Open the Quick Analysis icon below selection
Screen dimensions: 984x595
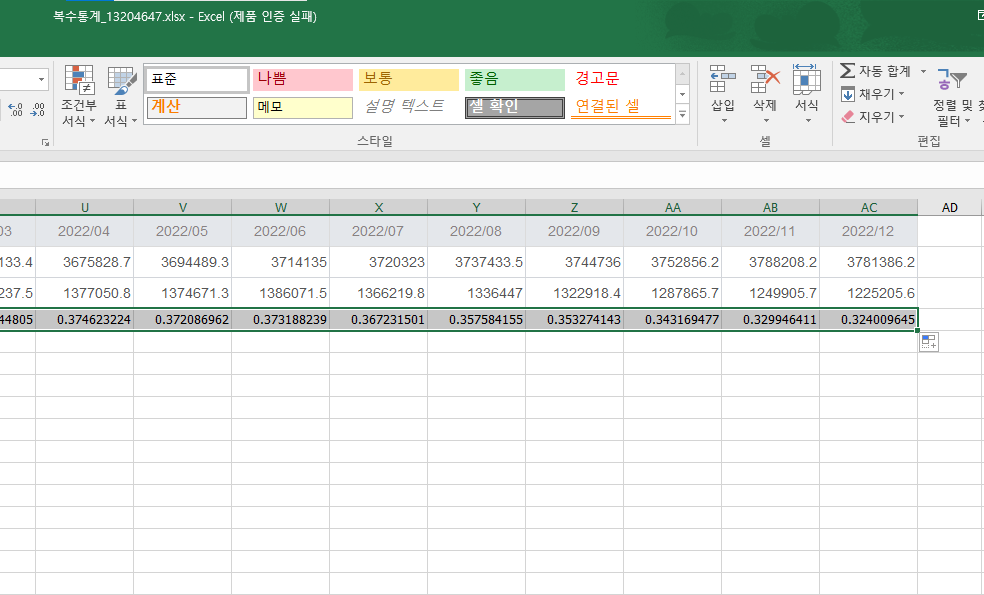(929, 343)
